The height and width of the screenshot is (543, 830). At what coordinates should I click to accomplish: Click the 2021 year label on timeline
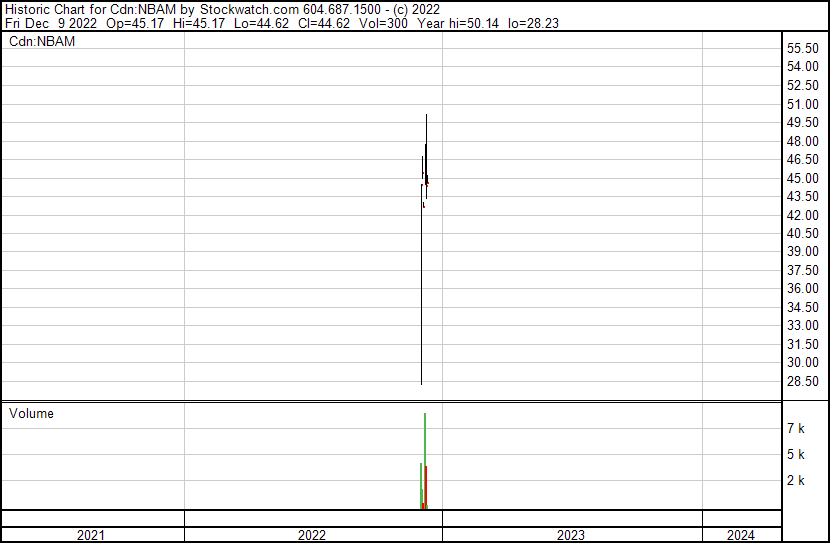tap(91, 535)
